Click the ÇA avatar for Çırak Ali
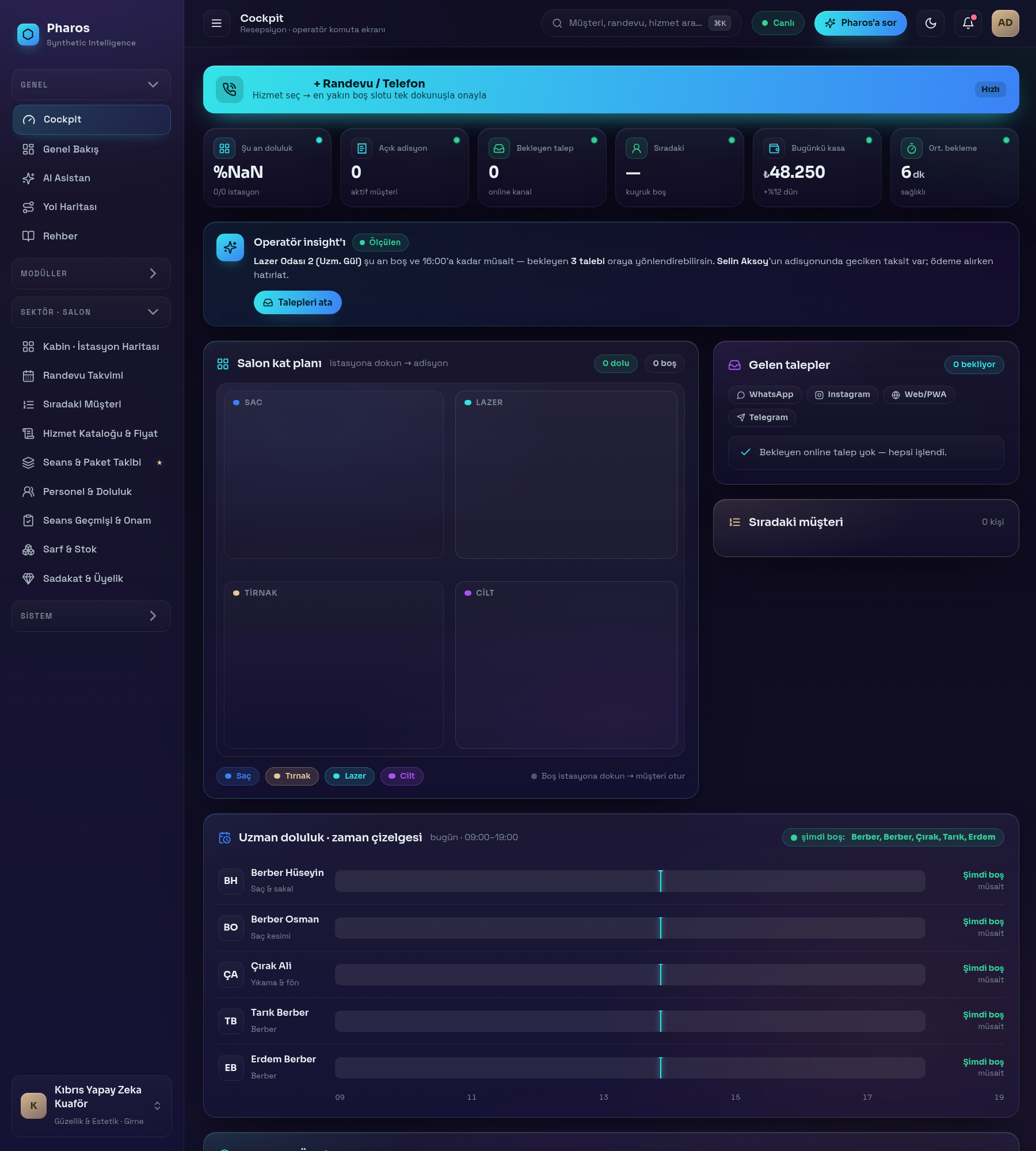Image resolution: width=1036 pixels, height=1151 pixels. point(231,974)
